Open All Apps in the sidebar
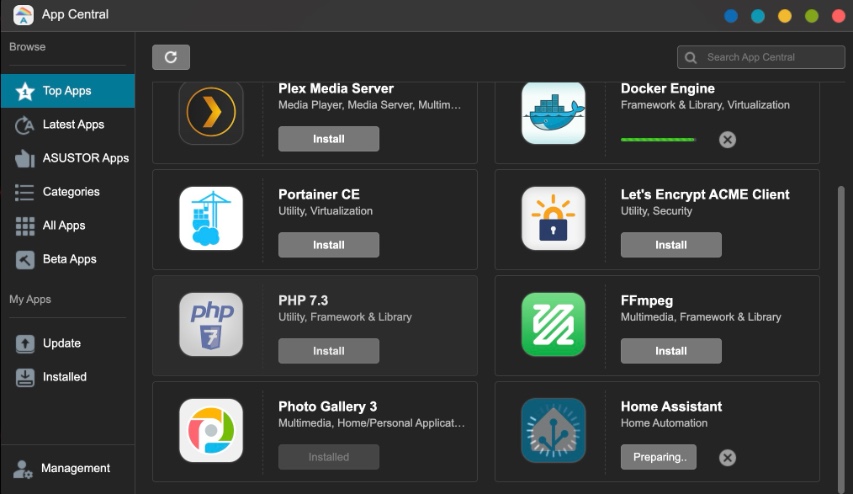 67,226
